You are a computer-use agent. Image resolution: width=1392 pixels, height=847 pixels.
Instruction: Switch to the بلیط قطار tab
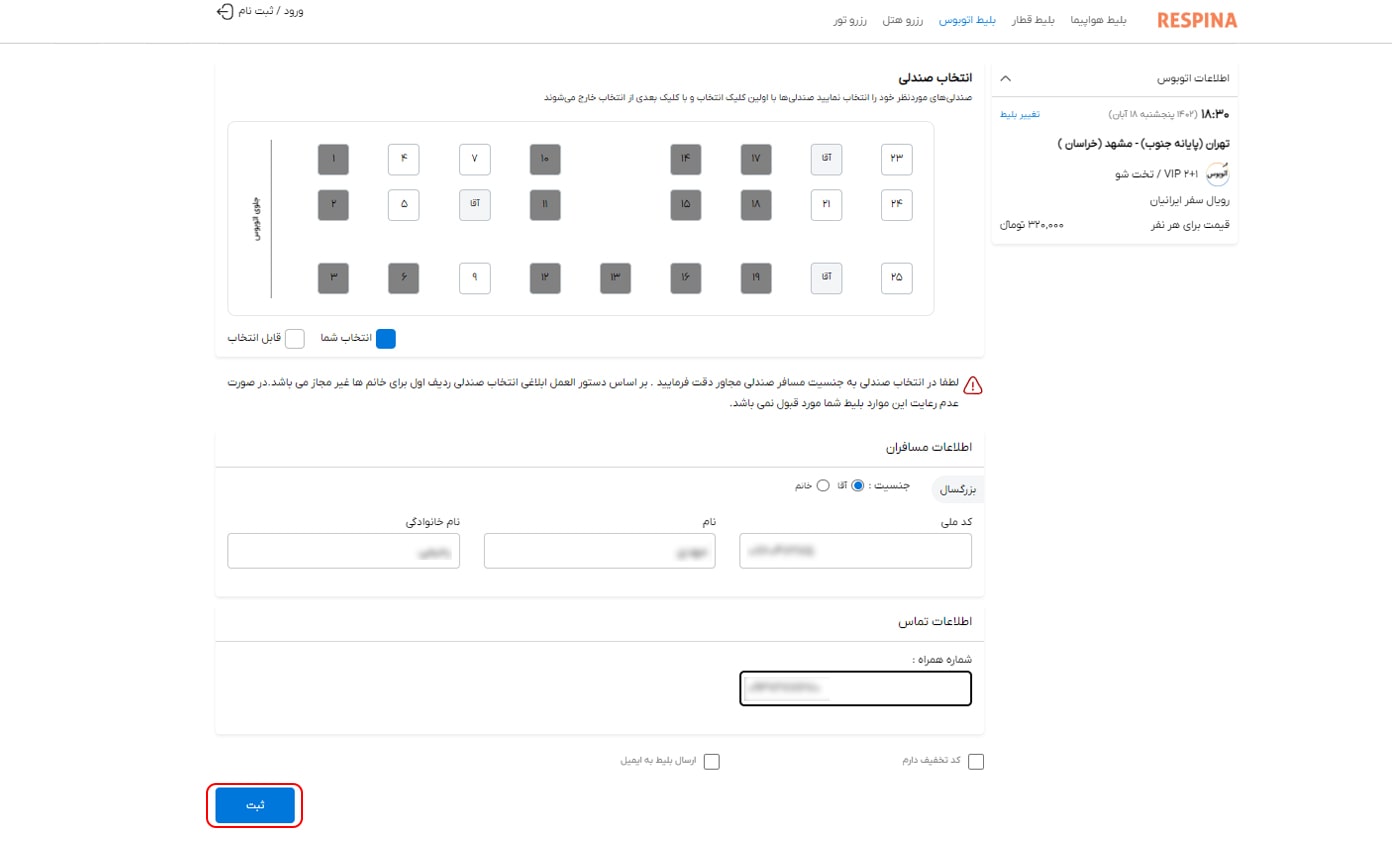coord(1034,19)
